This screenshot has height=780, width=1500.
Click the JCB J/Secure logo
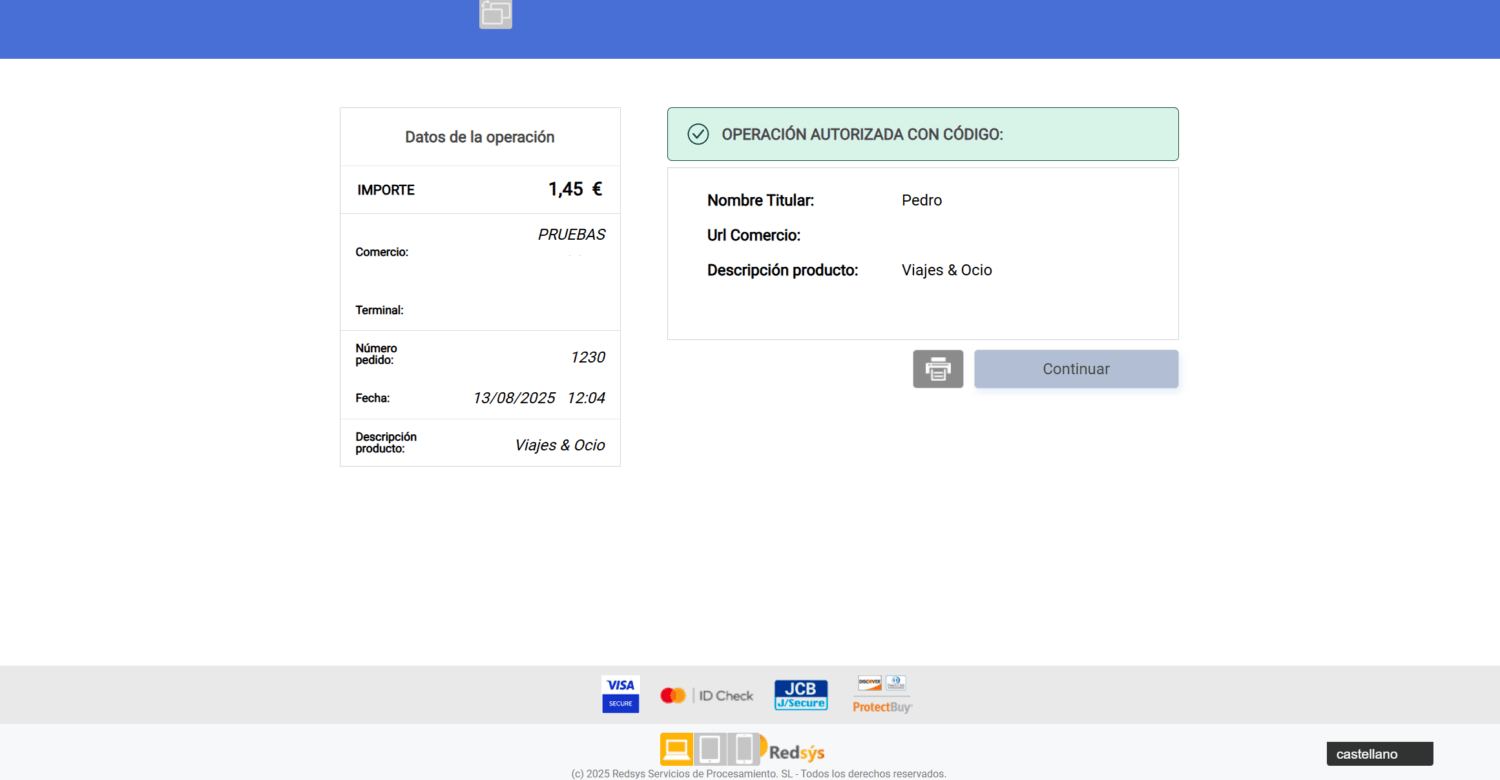point(800,695)
